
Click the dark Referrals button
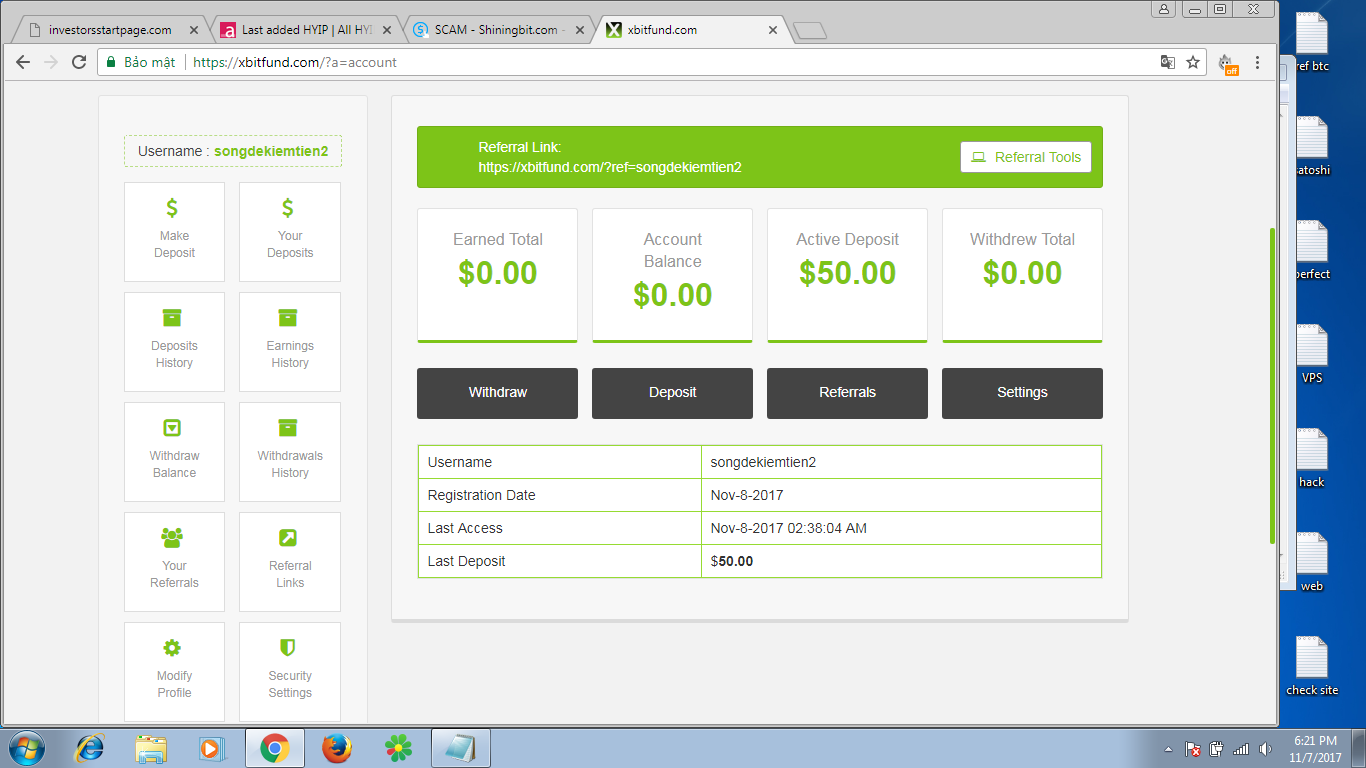click(x=847, y=393)
